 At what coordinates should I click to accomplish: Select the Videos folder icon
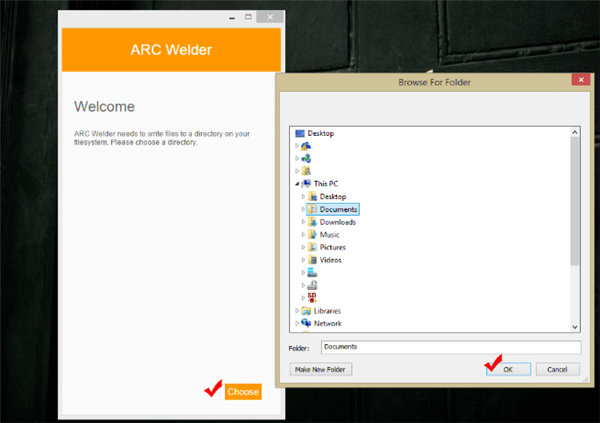click(312, 260)
